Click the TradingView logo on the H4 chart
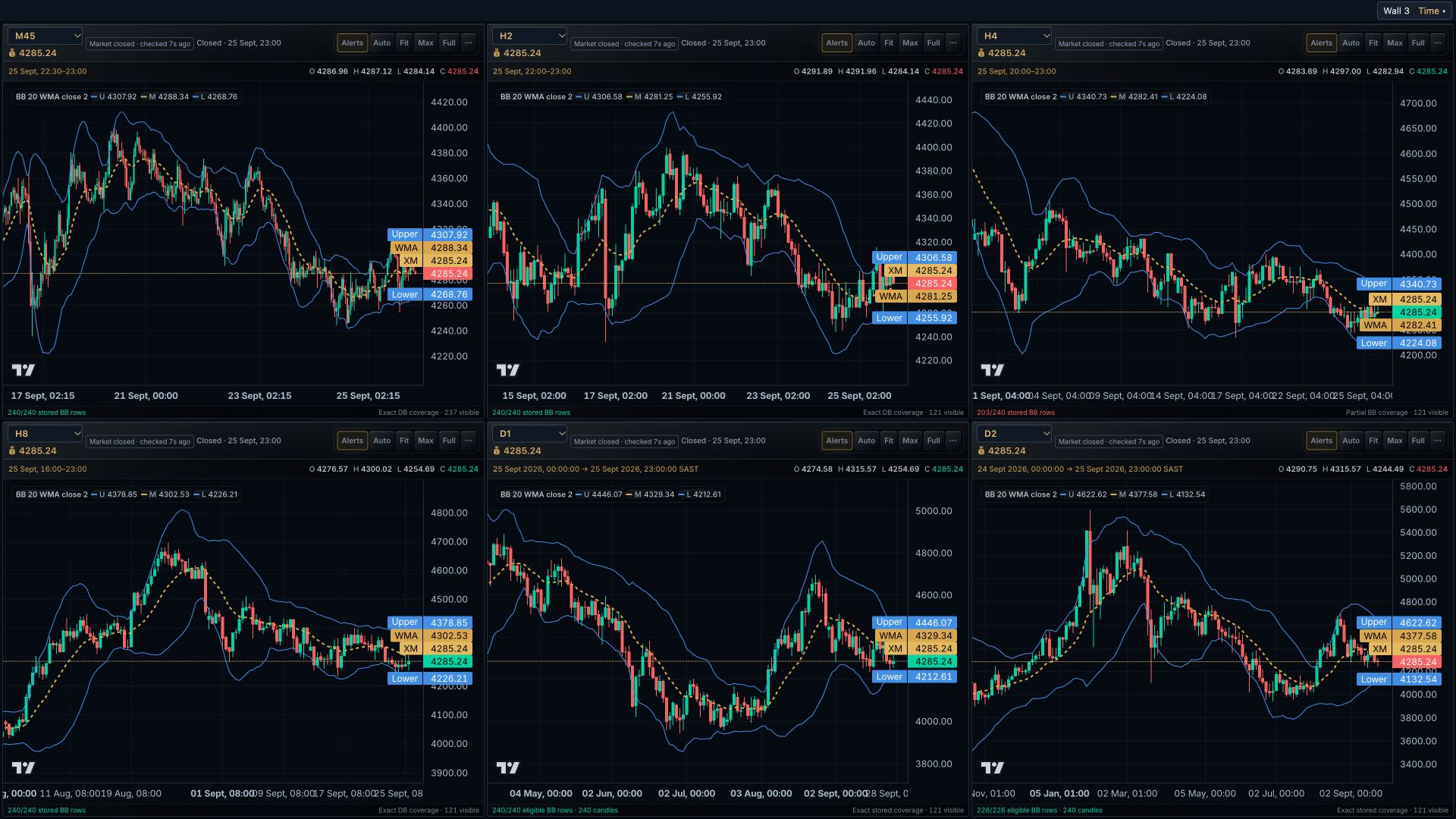 coord(992,370)
